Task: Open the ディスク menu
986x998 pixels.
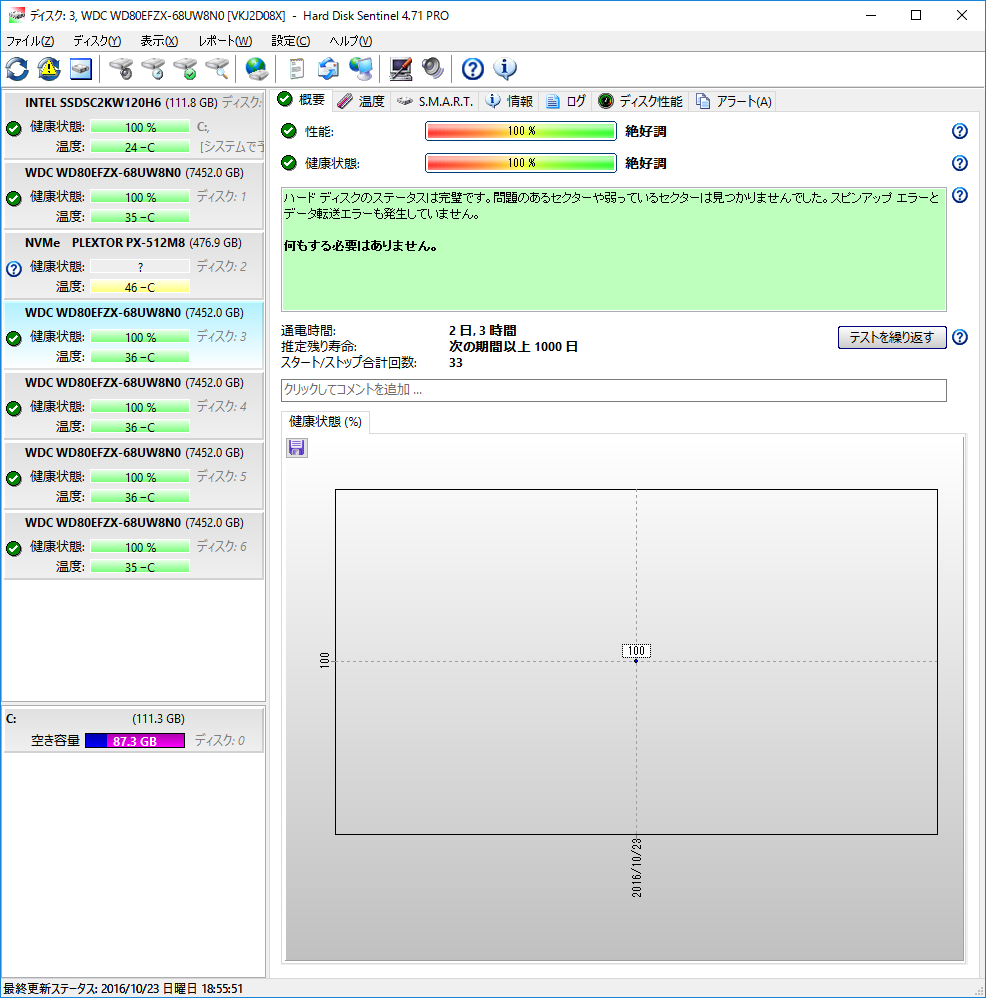Action: 97,41
